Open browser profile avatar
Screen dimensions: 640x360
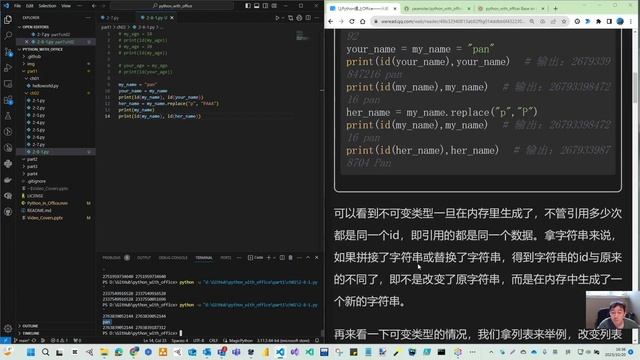[x=620, y=21]
